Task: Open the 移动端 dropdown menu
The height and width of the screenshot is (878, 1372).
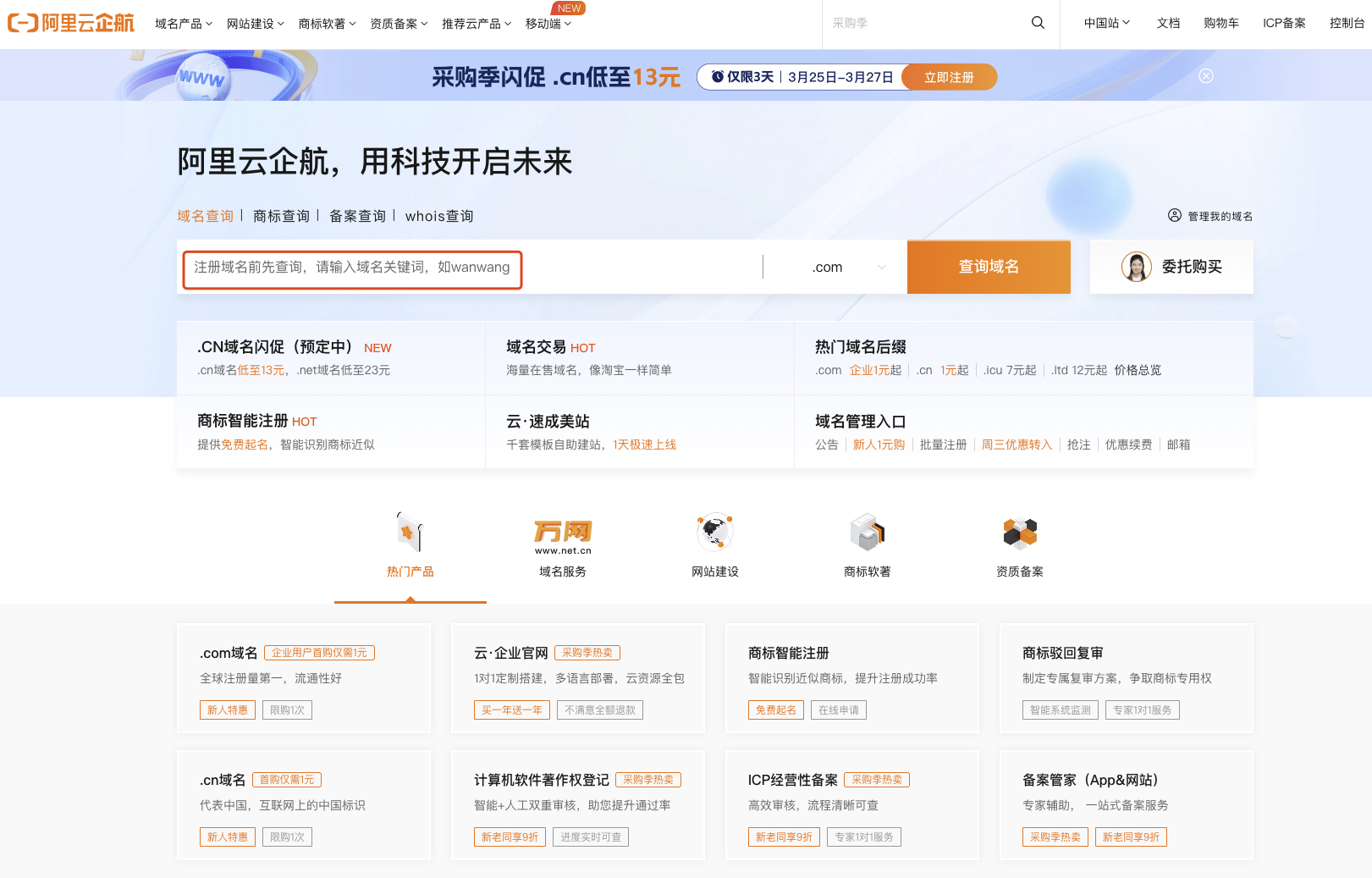Action: pos(548,24)
